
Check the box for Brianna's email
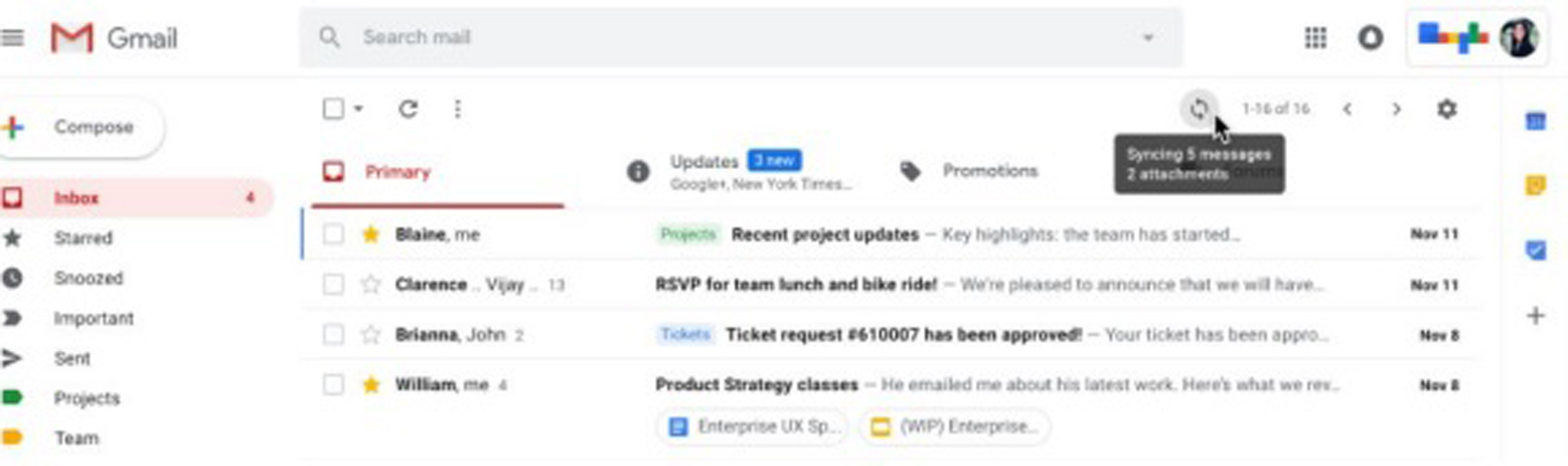(333, 335)
